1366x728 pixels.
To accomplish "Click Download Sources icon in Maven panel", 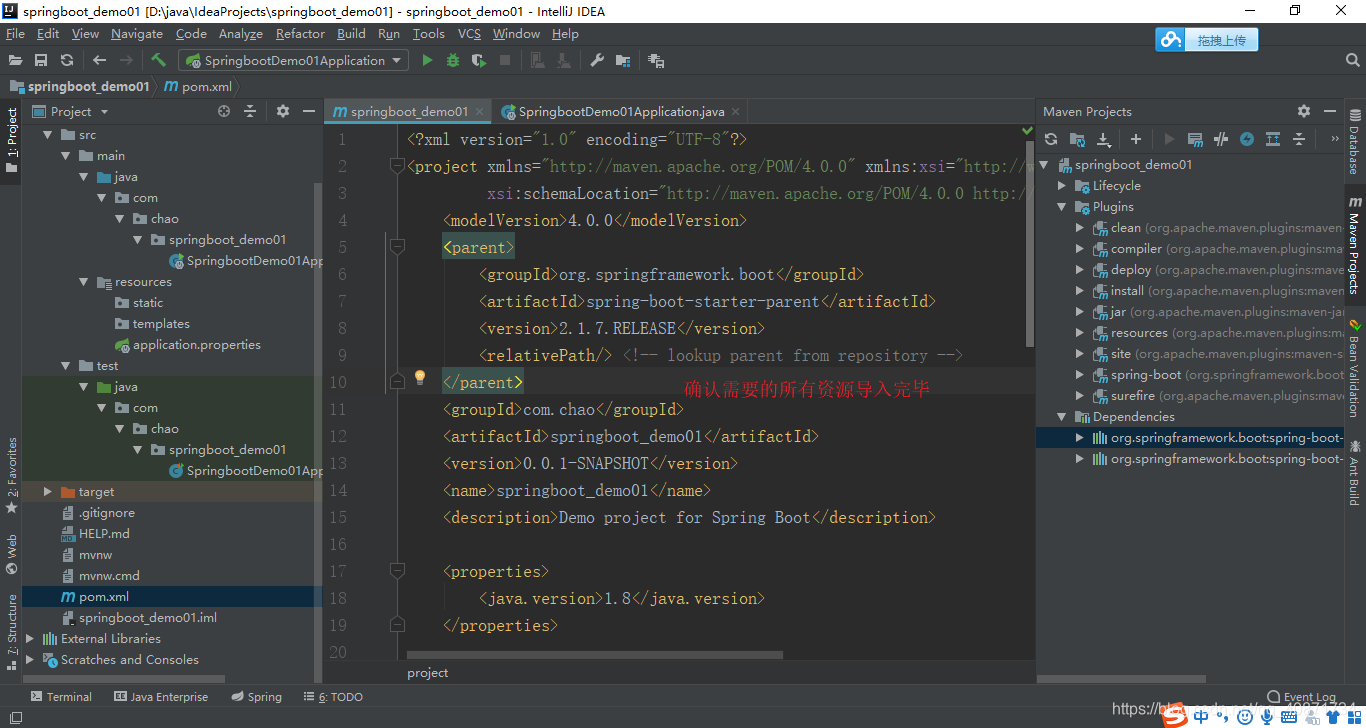I will (1103, 139).
